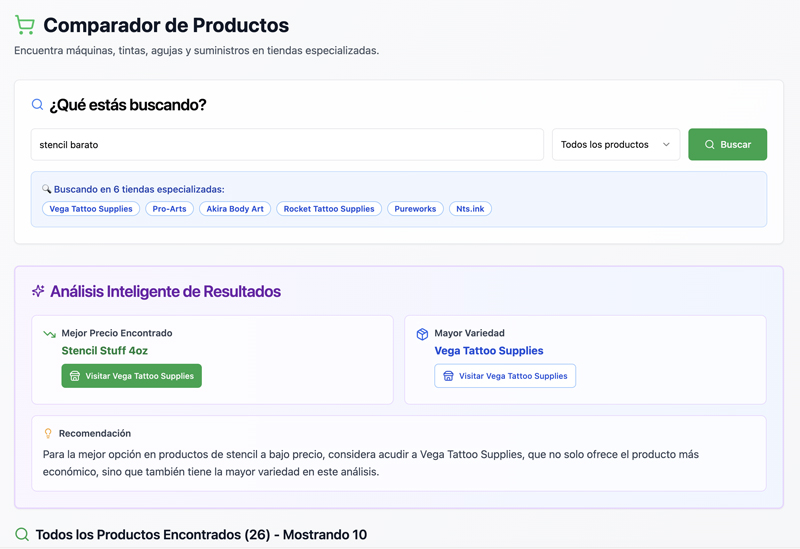This screenshot has height=549, width=800.
Task: Open the 'Todos los productos' category dropdown
Action: pos(615,145)
